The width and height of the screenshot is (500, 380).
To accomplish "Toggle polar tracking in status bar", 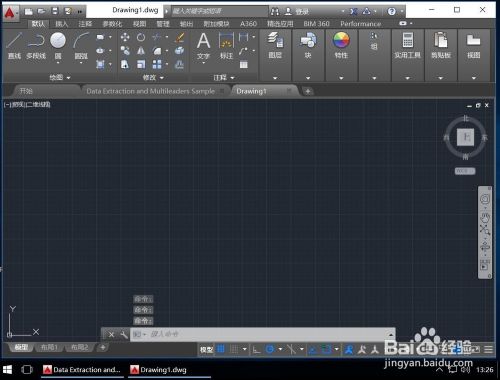I will pyautogui.click(x=270, y=349).
